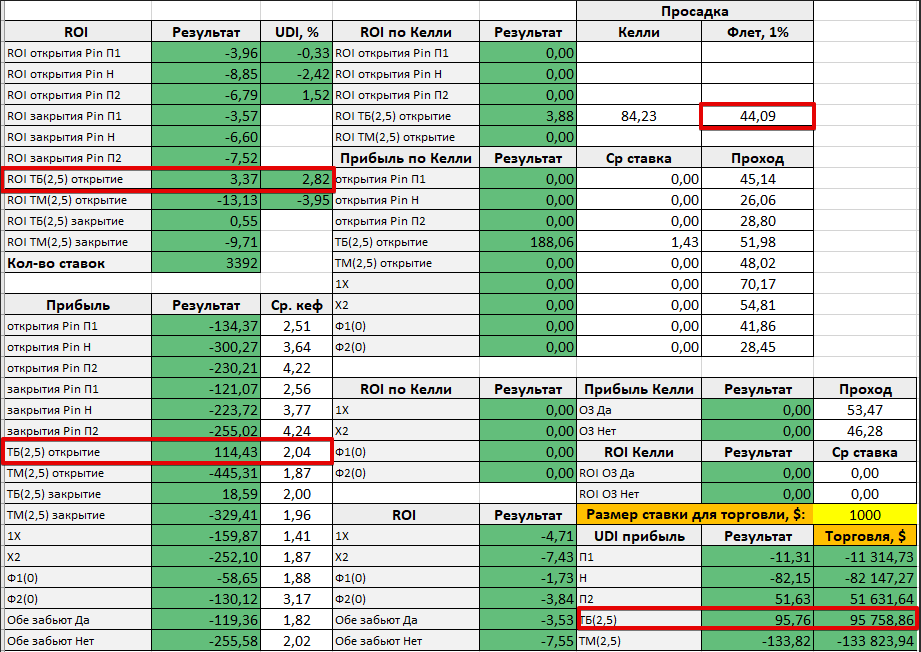Click the average odds cell 2,04
The height and width of the screenshot is (652, 921).
[297, 452]
